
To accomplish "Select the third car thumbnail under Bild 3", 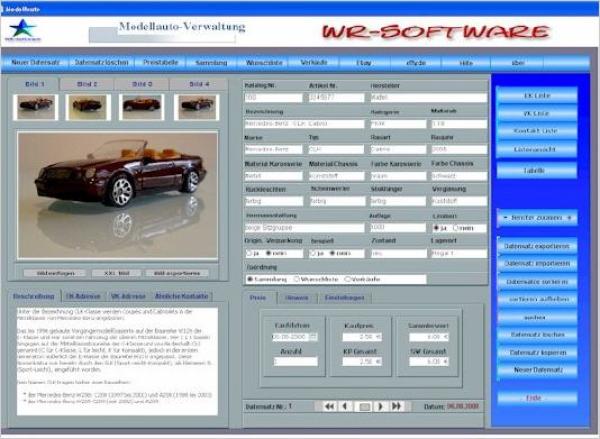I will 141,104.
